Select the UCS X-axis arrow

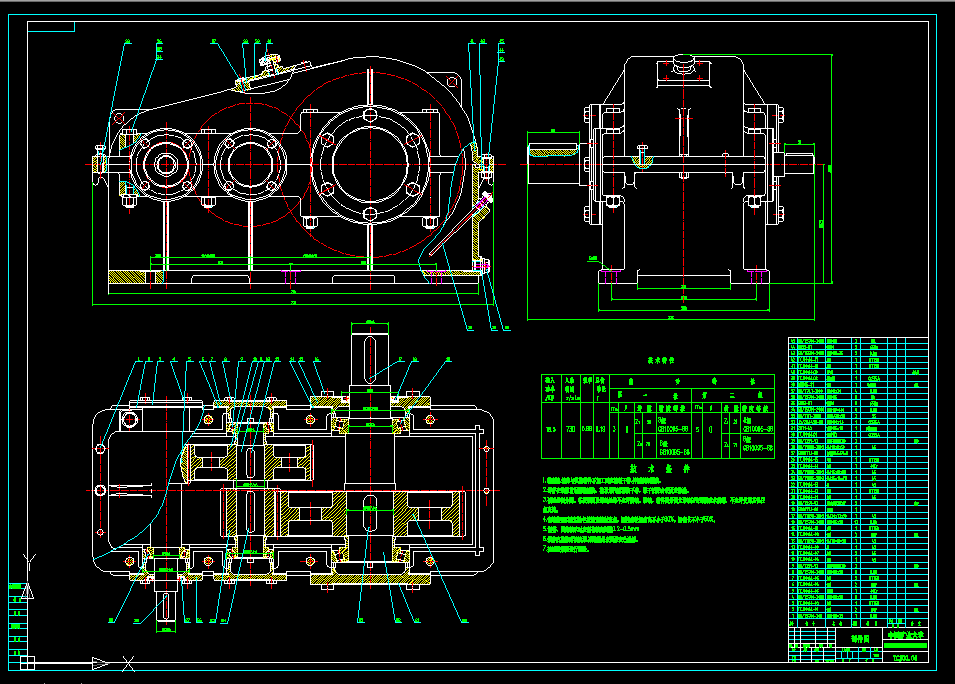(x=100, y=663)
